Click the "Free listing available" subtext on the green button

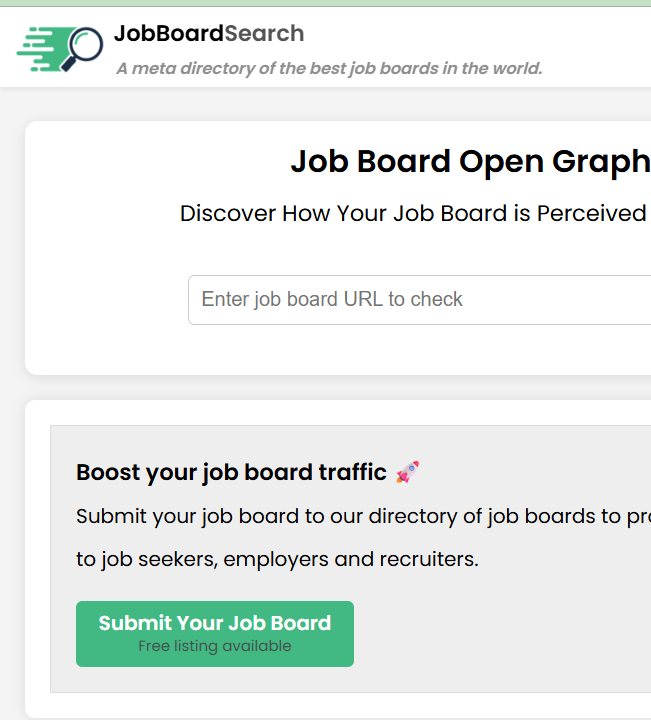pyautogui.click(x=215, y=646)
